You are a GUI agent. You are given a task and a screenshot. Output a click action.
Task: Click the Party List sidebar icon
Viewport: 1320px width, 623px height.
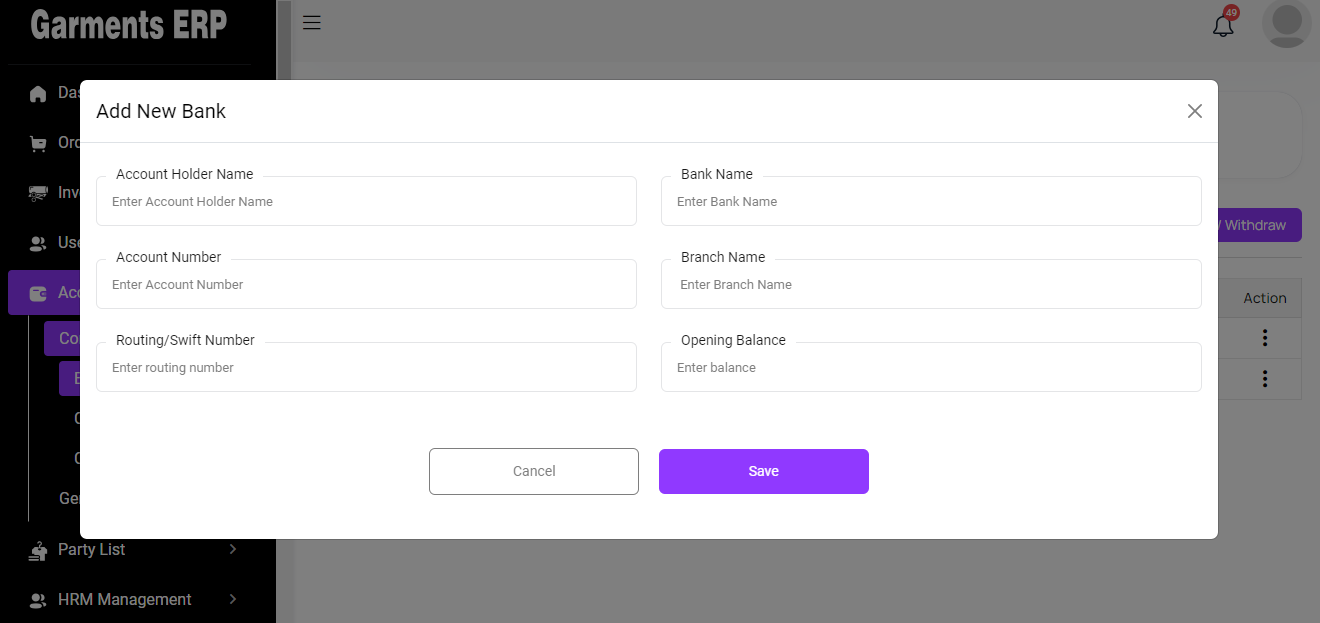pyautogui.click(x=38, y=550)
